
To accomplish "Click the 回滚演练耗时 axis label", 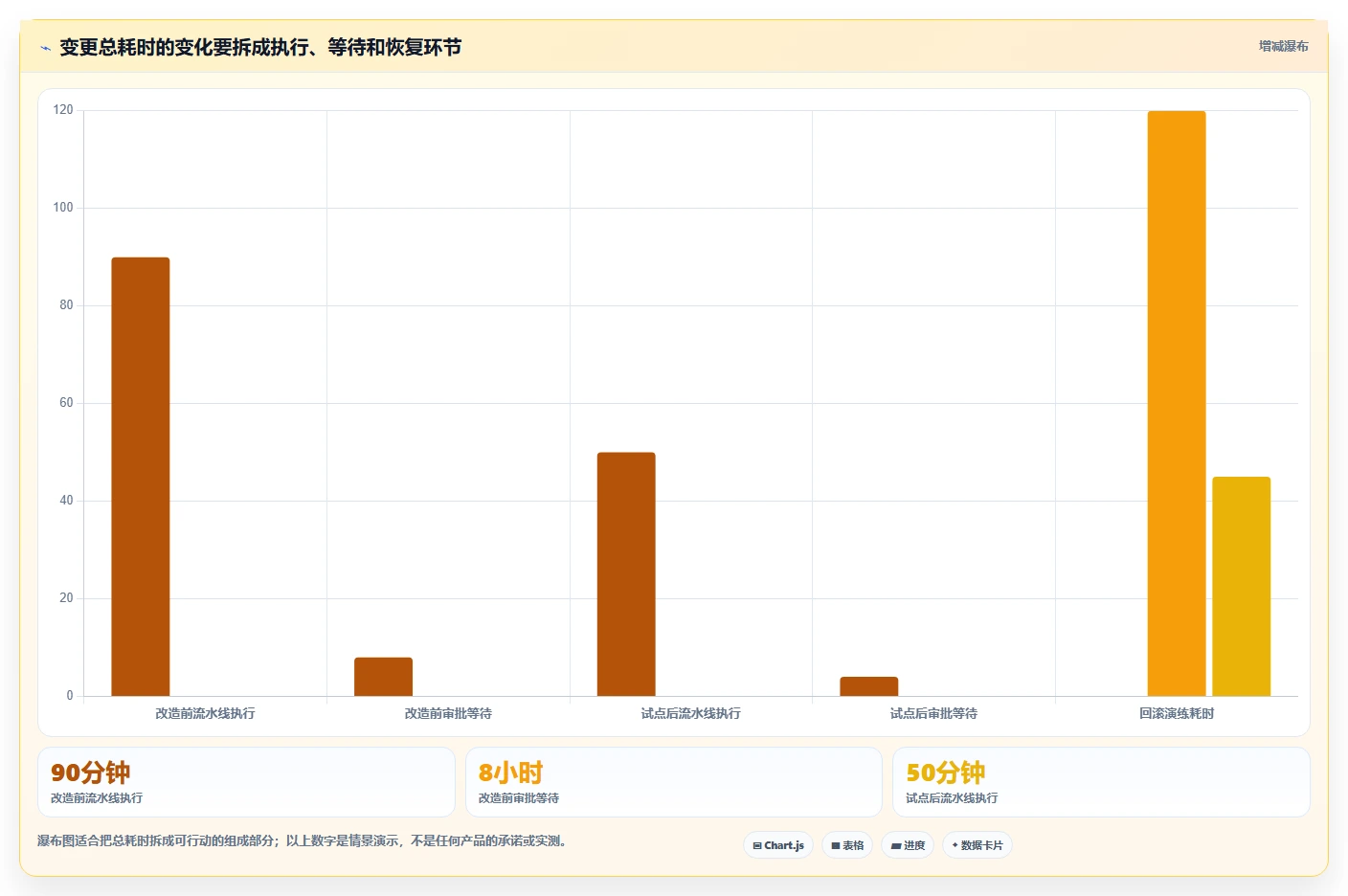I will tap(1177, 713).
